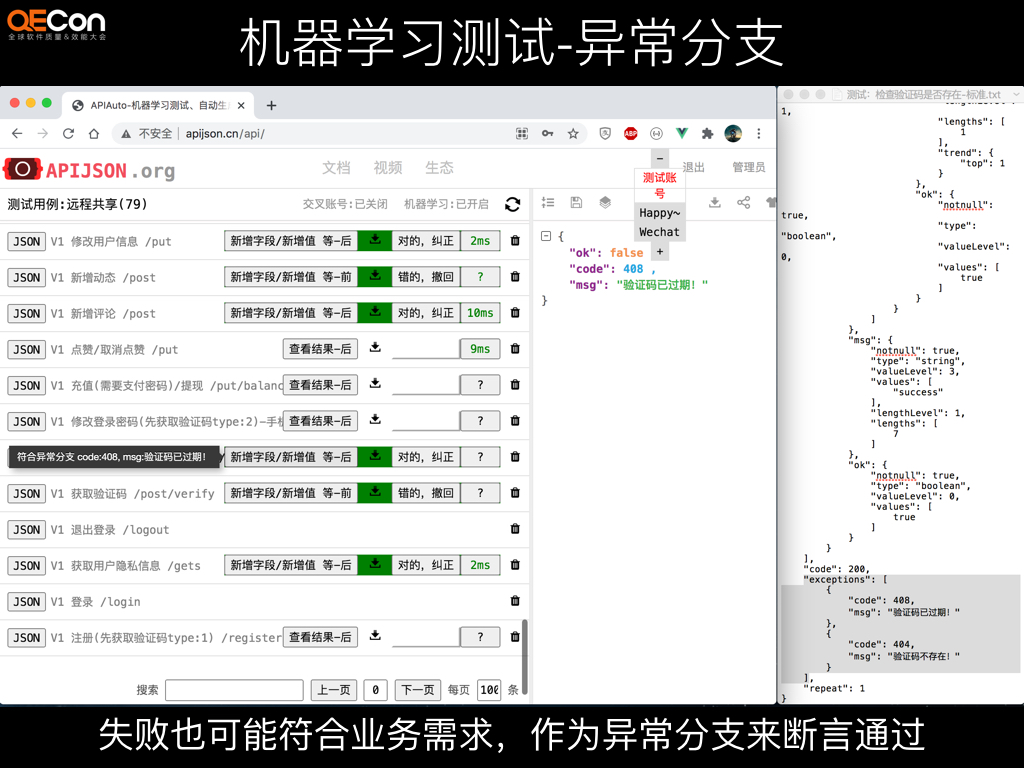This screenshot has height=768, width=1024.
Task: Click the save (floppy disk) icon above the JSON response
Action: (576, 202)
